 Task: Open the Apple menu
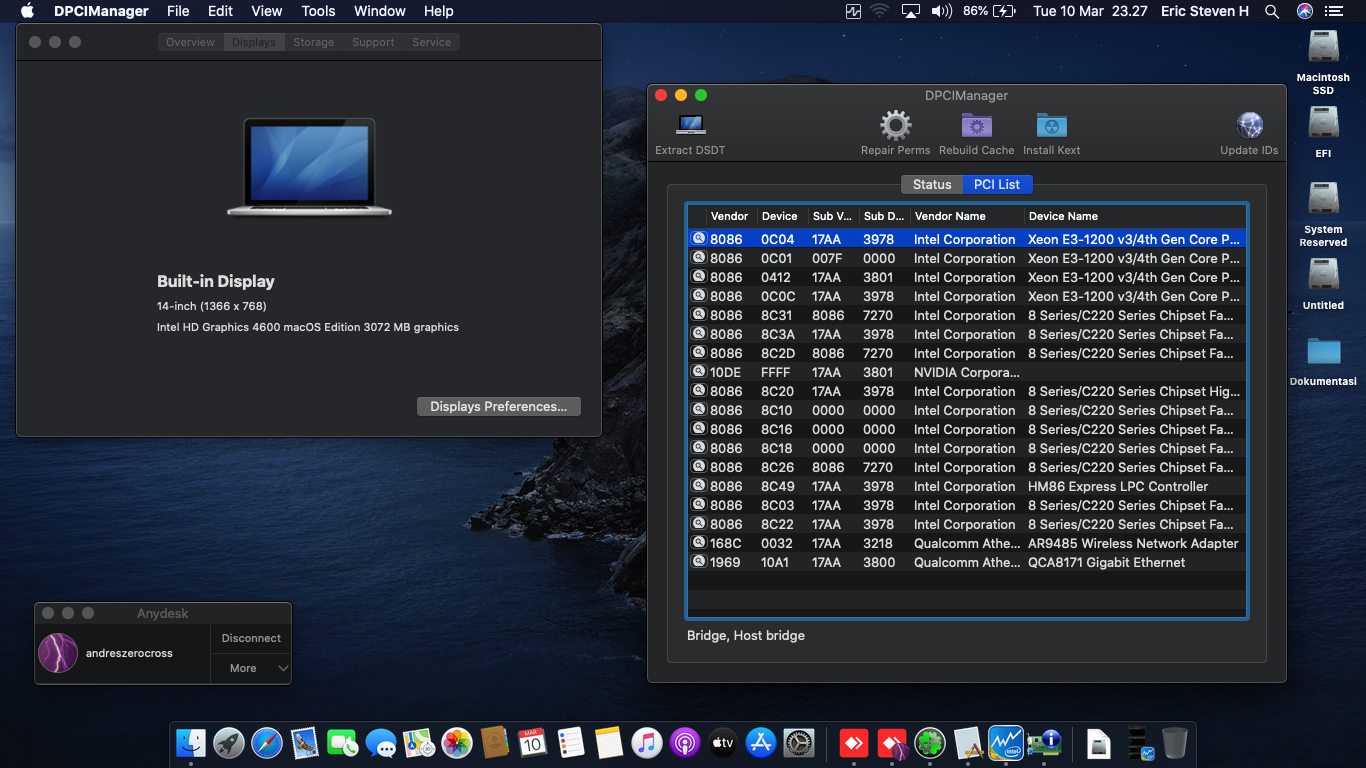[27, 11]
